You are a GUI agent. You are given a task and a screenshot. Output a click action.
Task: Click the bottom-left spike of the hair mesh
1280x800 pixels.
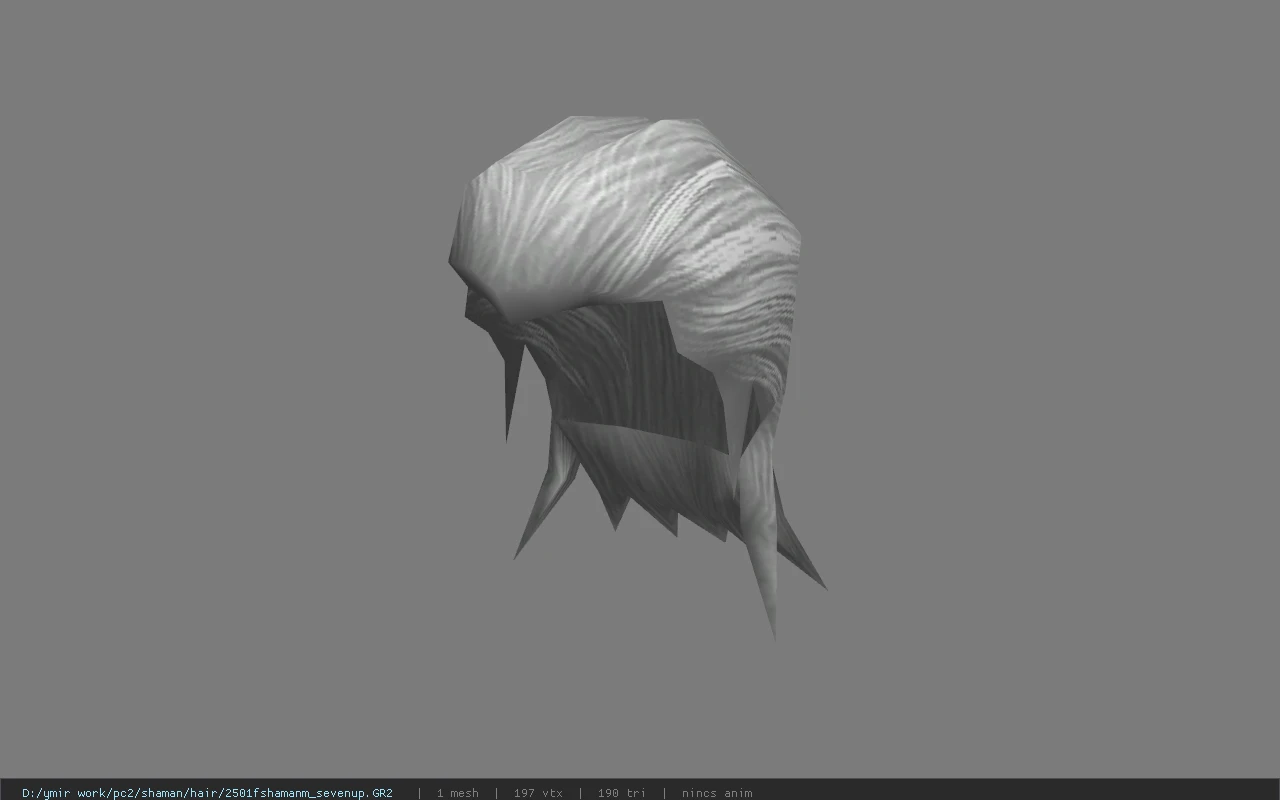(540, 510)
